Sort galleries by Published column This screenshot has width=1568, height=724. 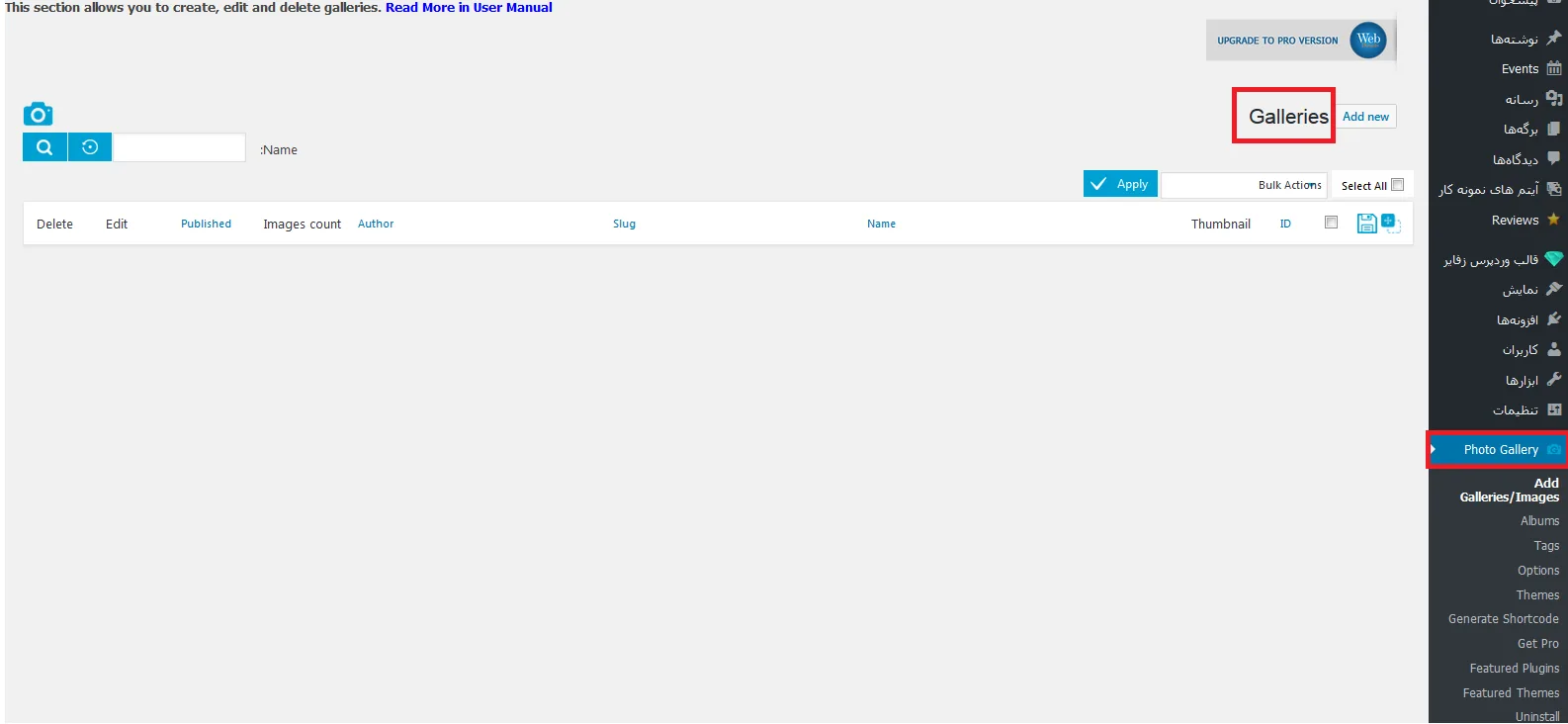coord(206,224)
